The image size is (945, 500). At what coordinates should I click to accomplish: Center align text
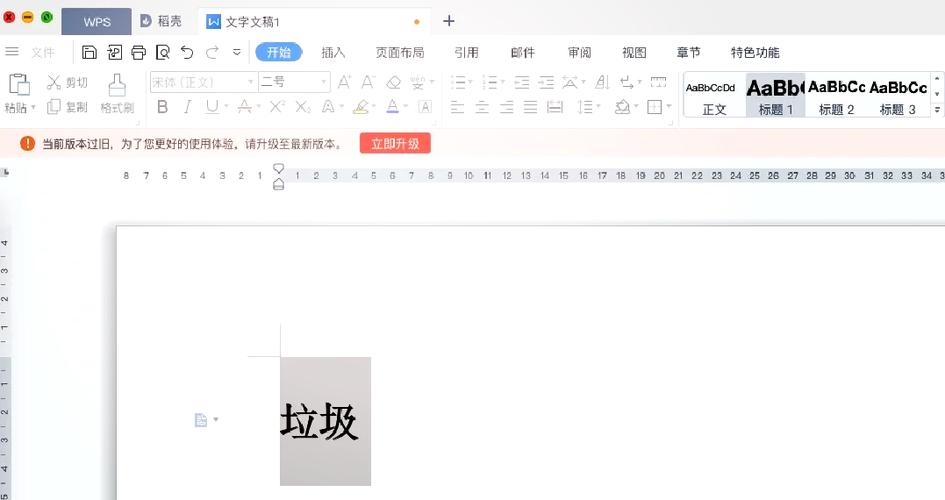point(482,107)
